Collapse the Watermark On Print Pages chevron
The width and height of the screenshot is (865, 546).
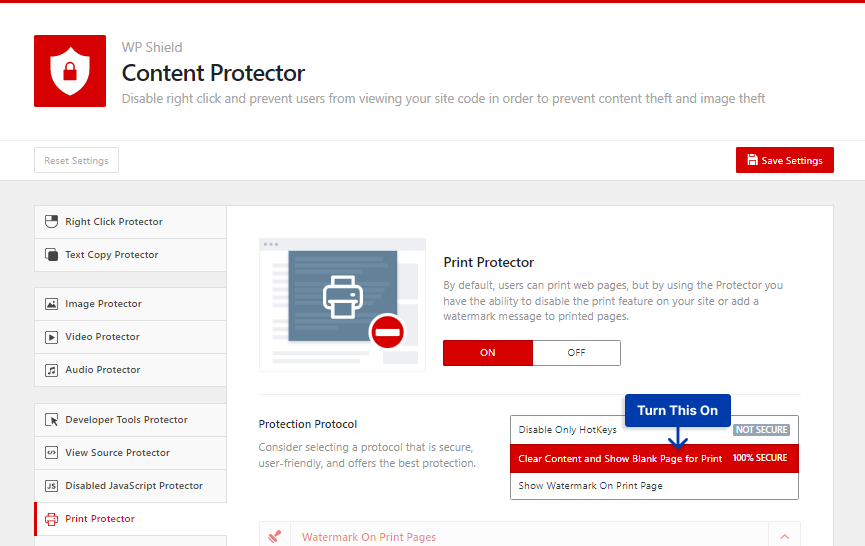(x=784, y=537)
